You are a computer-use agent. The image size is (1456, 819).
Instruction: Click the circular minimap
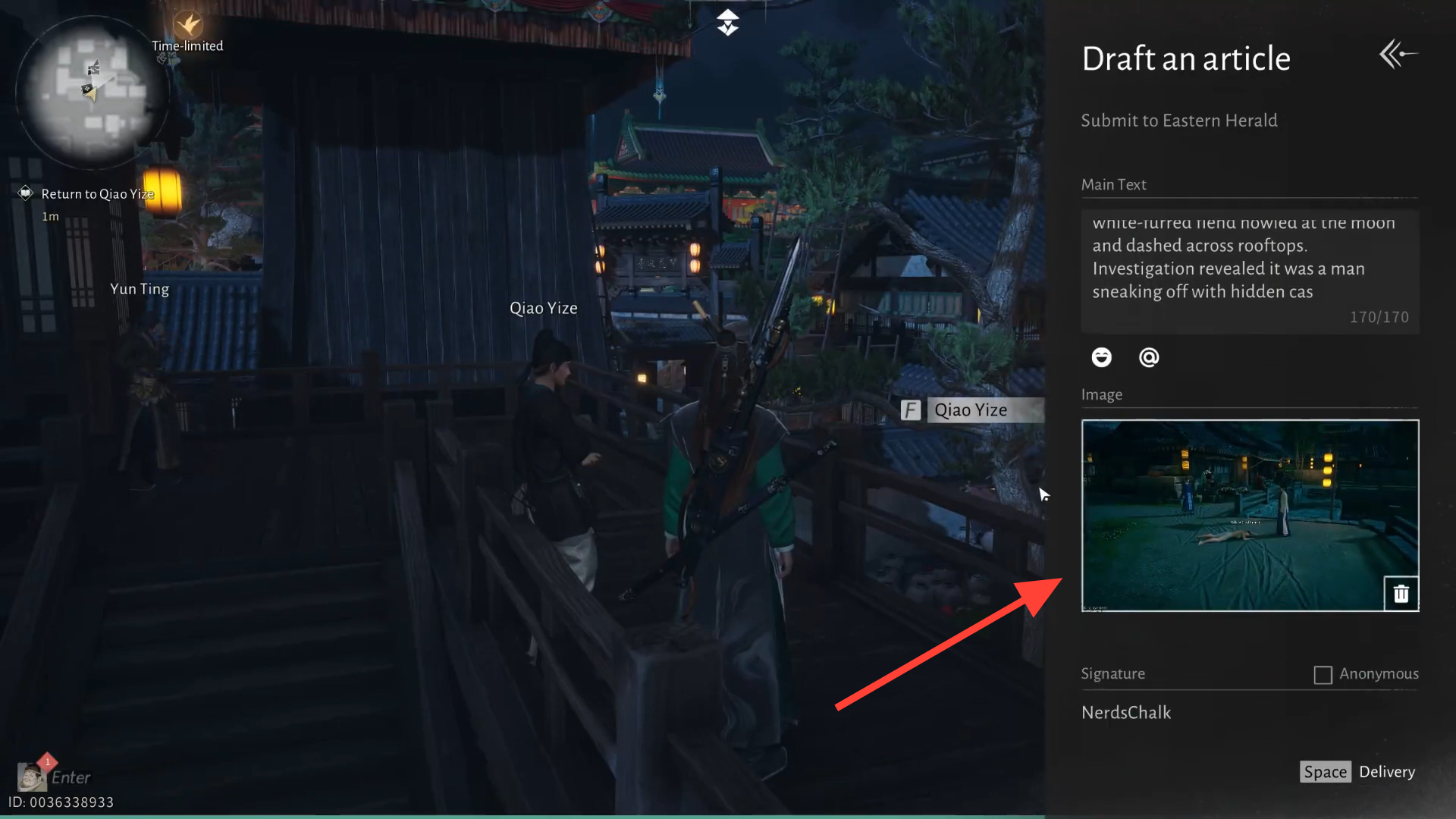point(91,91)
